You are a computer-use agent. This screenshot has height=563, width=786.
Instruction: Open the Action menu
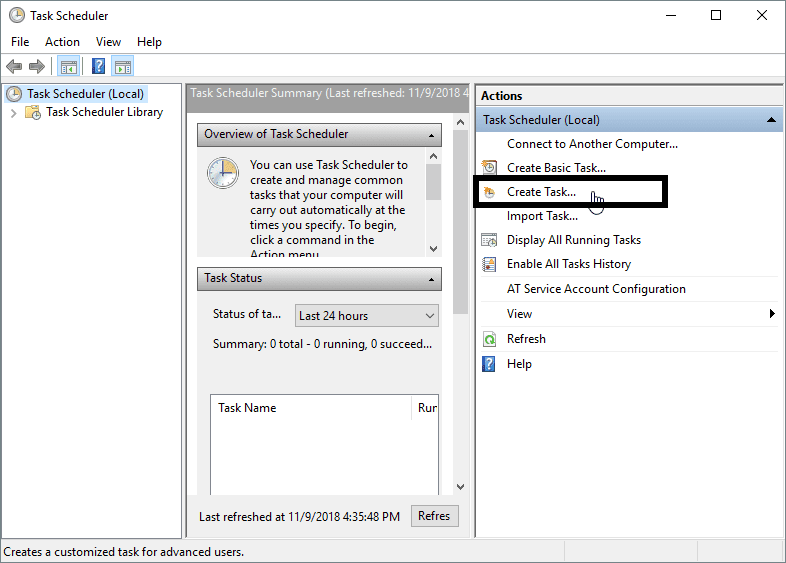pos(62,42)
